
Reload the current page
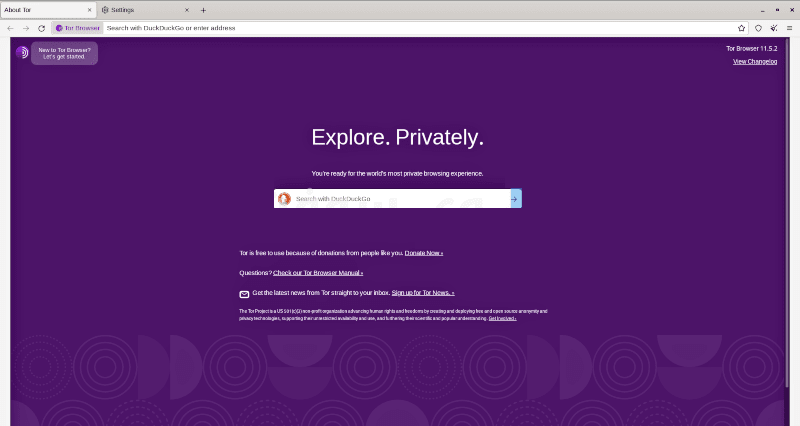coord(41,28)
